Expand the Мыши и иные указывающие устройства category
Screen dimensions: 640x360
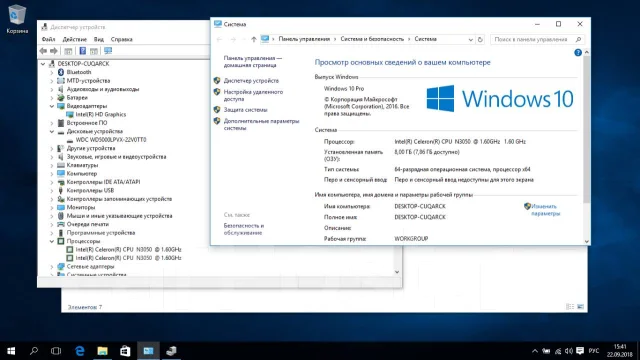52,216
